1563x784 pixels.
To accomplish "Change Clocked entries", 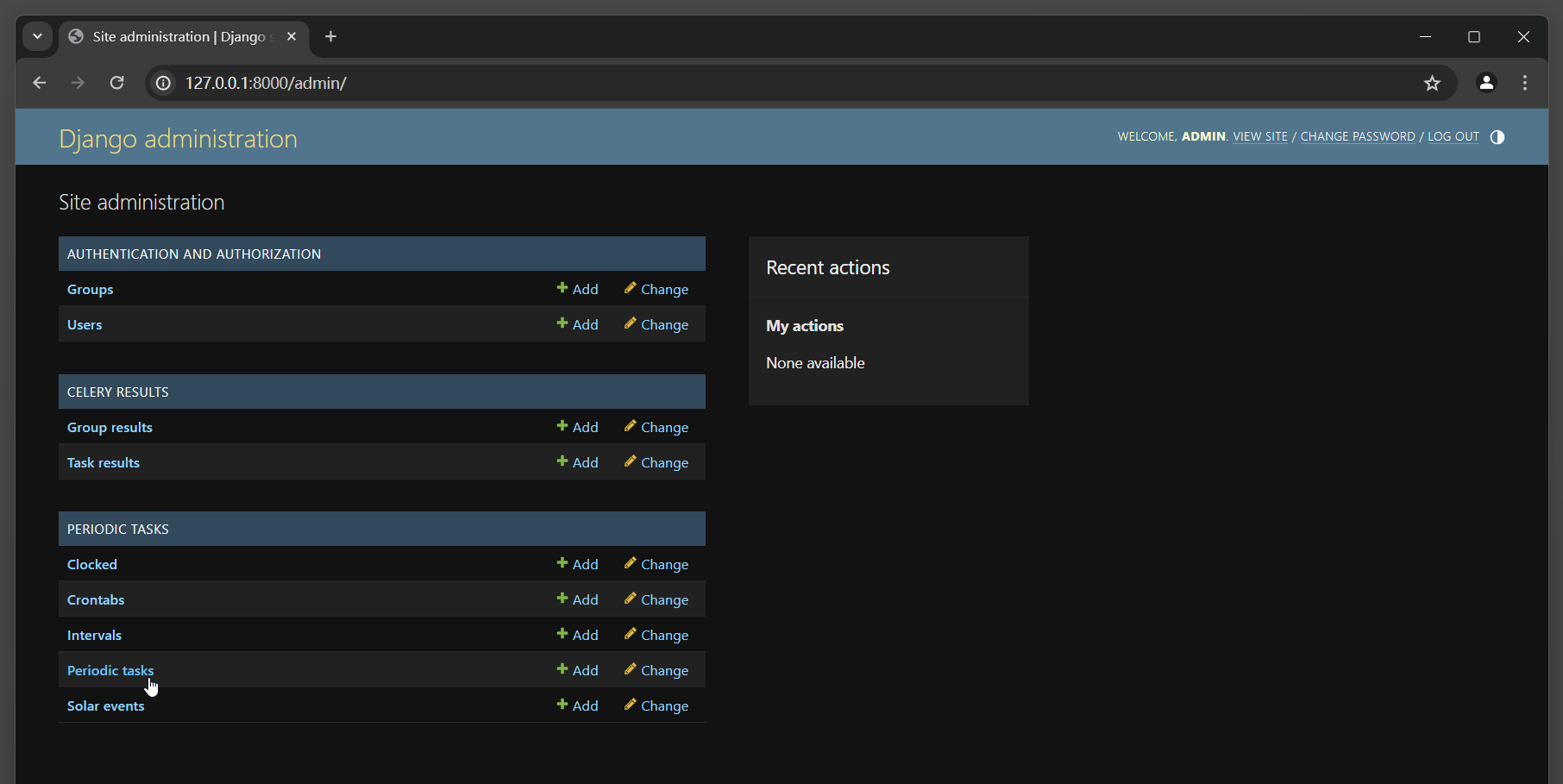I will [x=656, y=564].
